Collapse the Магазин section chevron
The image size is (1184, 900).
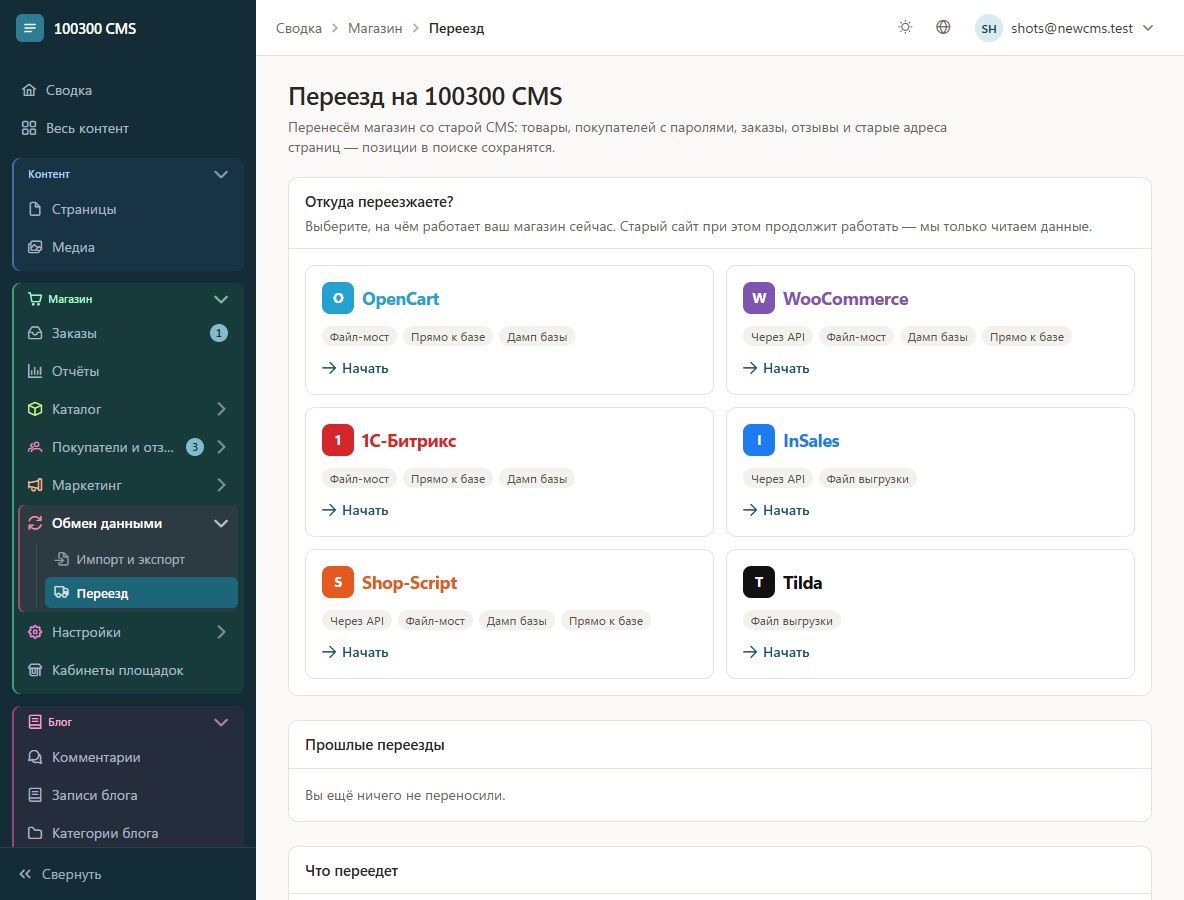click(220, 300)
